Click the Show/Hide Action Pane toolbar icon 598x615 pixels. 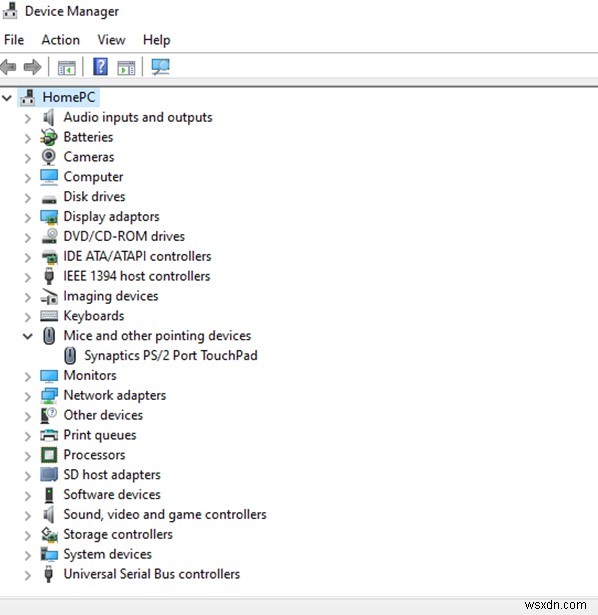coord(126,67)
